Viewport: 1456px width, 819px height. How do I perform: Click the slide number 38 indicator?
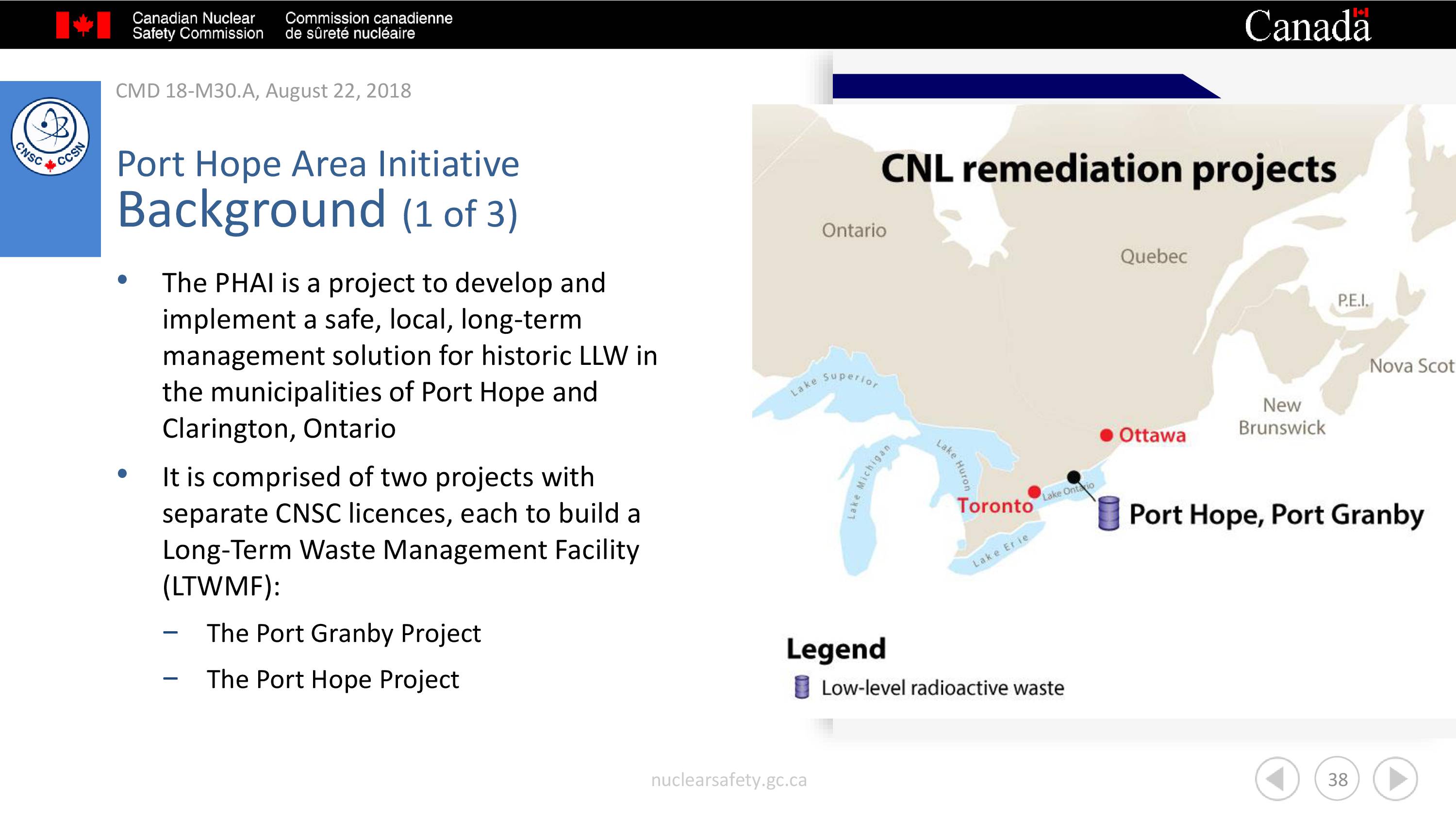tap(1337, 779)
